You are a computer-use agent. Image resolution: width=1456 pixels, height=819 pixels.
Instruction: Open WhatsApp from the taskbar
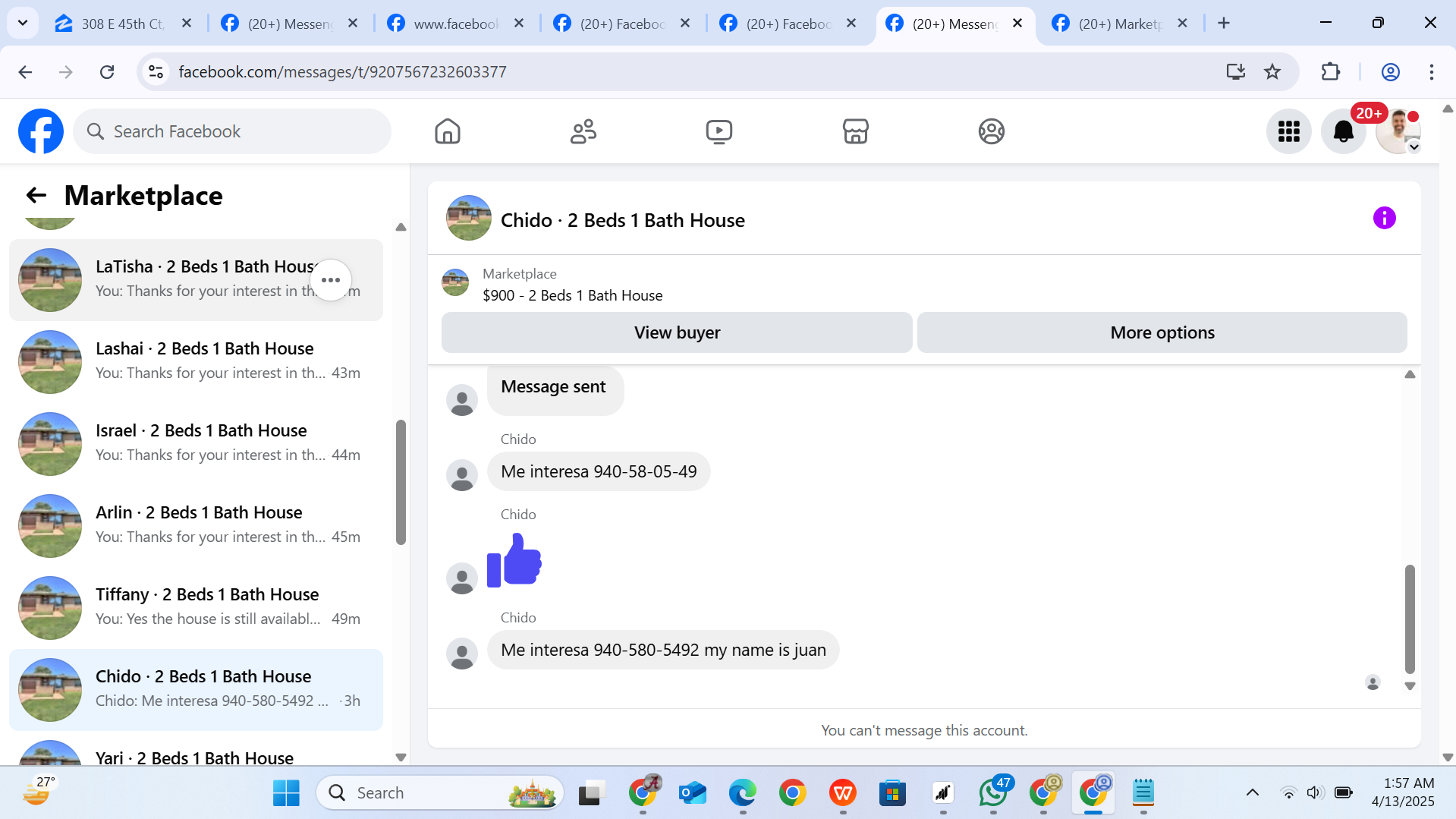point(993,793)
